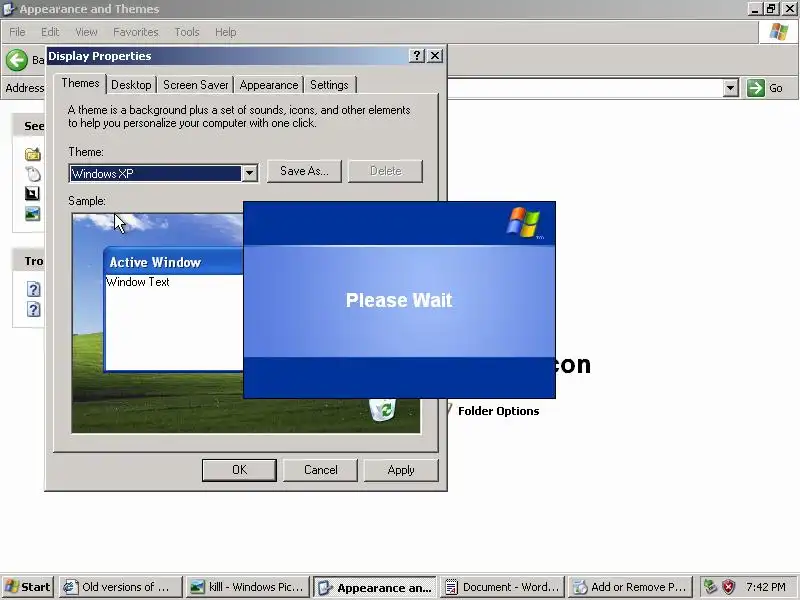Open the Start menu
The height and width of the screenshot is (600, 800).
tap(28, 587)
